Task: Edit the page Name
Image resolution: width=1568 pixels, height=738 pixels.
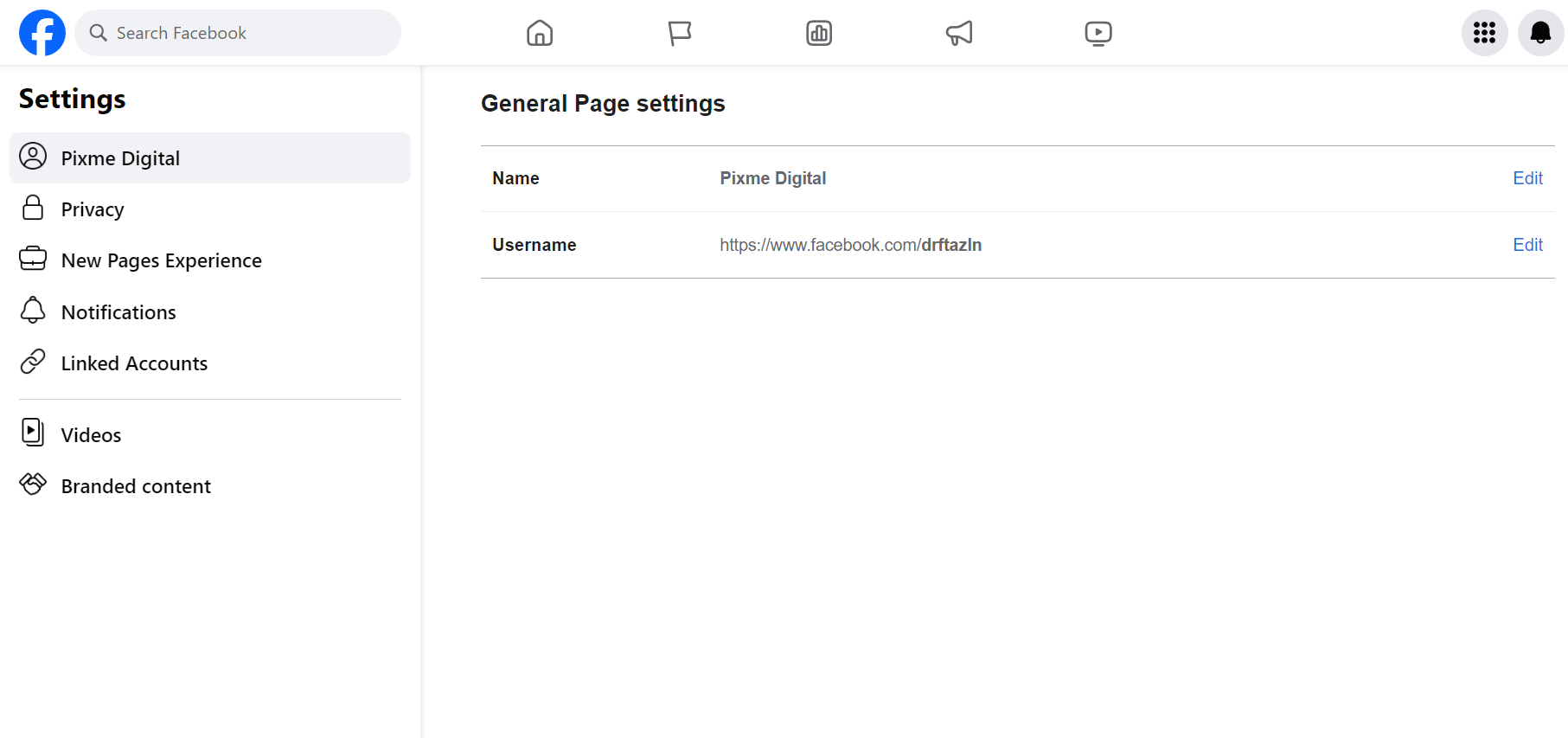Action: coord(1527,178)
